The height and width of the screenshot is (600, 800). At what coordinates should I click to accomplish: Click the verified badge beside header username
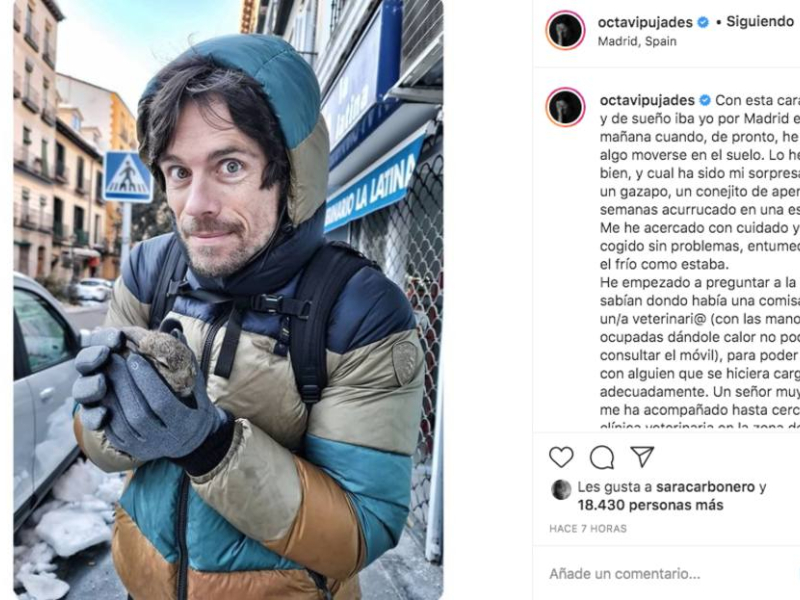(x=703, y=22)
